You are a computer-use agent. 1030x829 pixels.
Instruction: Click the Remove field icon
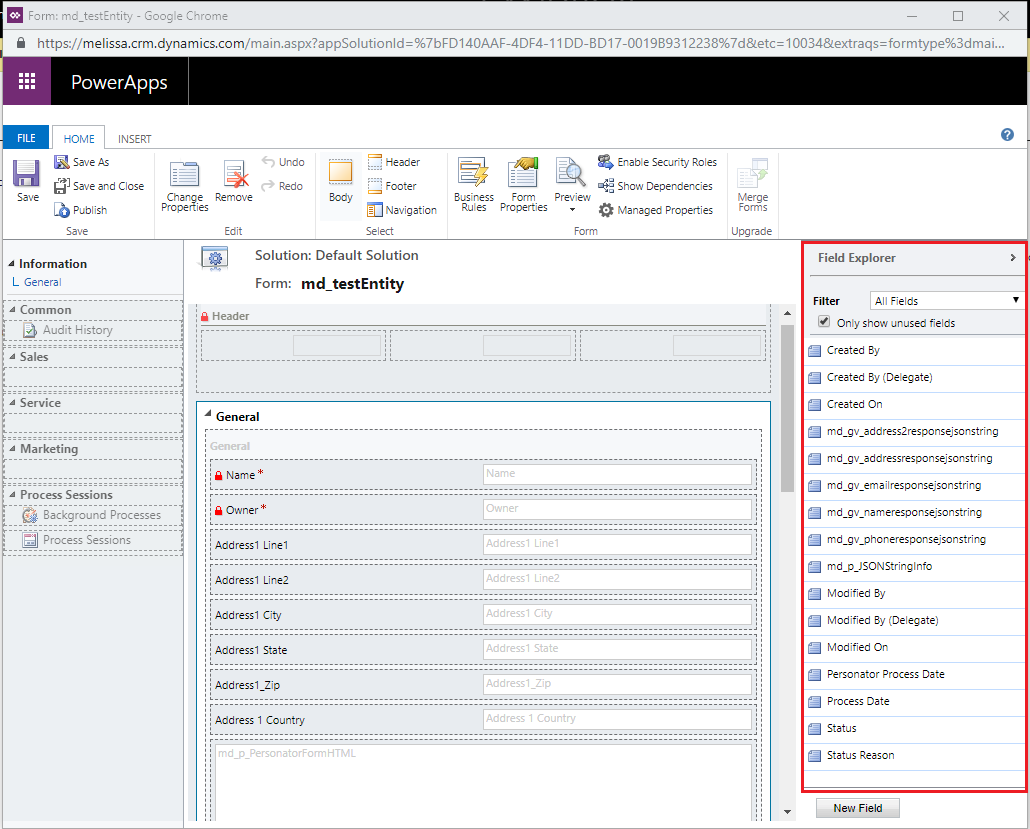235,175
